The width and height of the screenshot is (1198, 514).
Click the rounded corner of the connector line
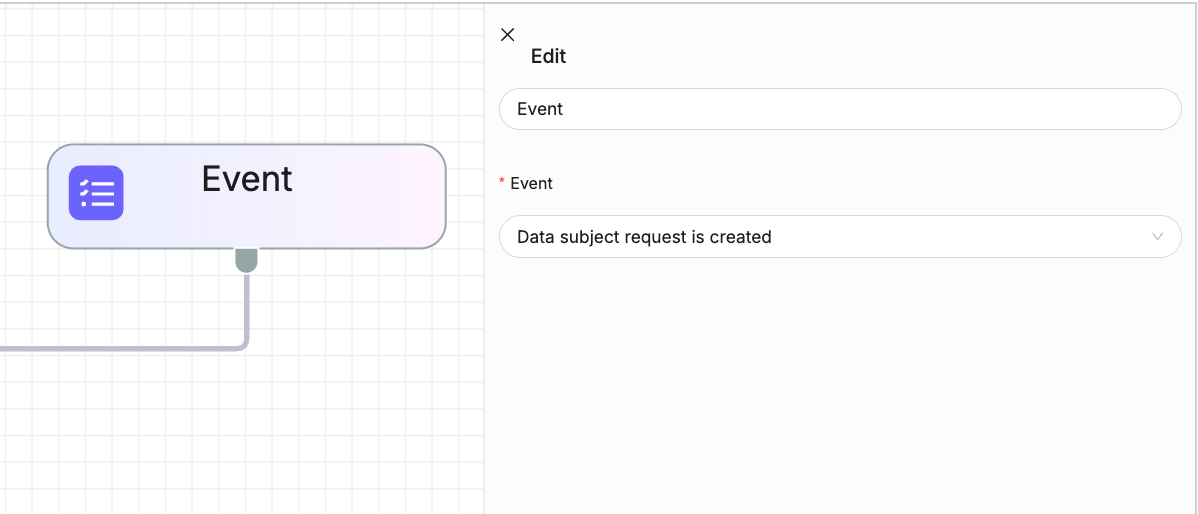coord(244,346)
